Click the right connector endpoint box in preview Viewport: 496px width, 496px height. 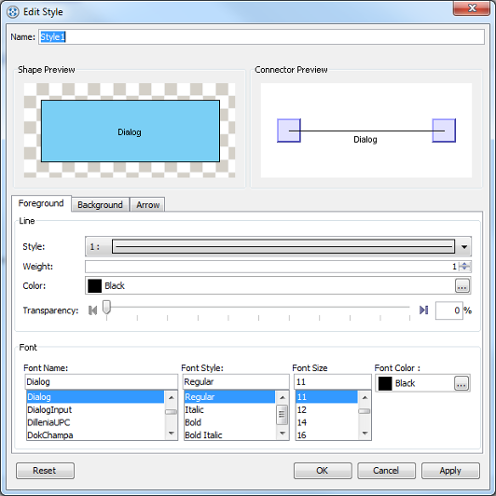click(x=444, y=131)
